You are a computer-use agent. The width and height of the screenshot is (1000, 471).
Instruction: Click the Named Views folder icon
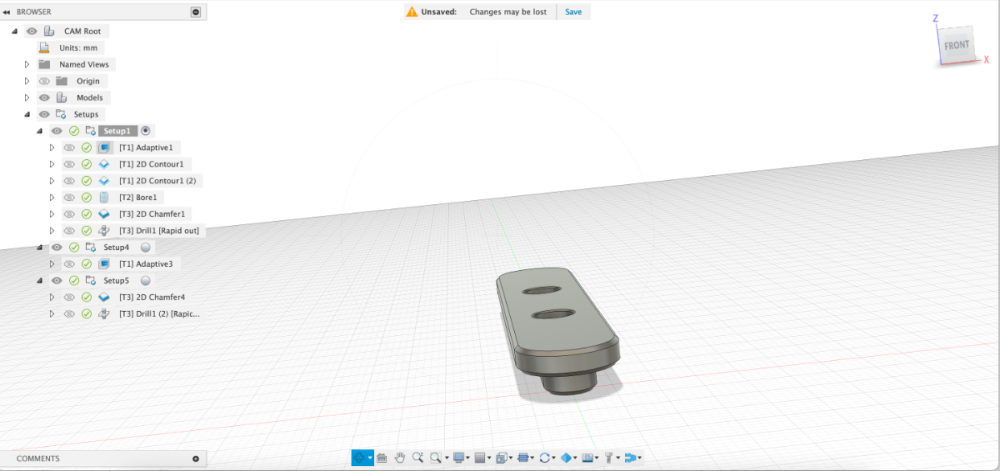(44, 64)
